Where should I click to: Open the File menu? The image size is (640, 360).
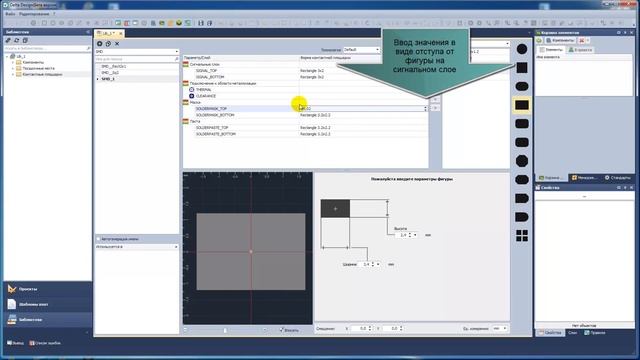[10, 14]
